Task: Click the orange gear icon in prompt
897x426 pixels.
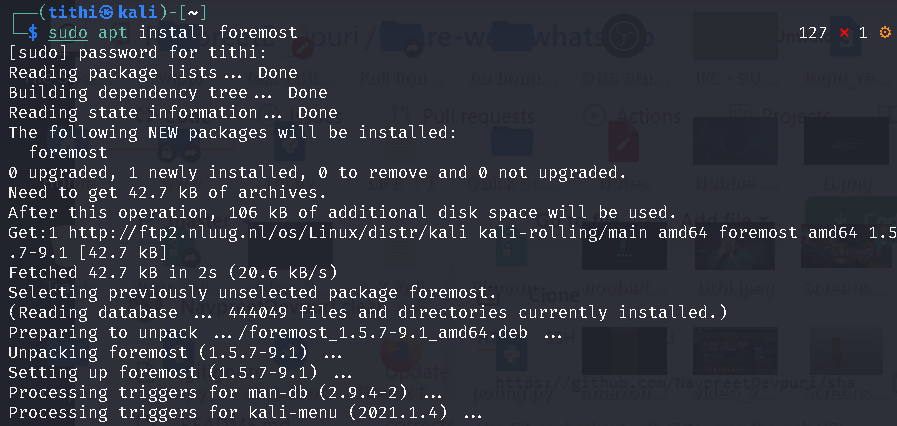Action: click(x=884, y=33)
